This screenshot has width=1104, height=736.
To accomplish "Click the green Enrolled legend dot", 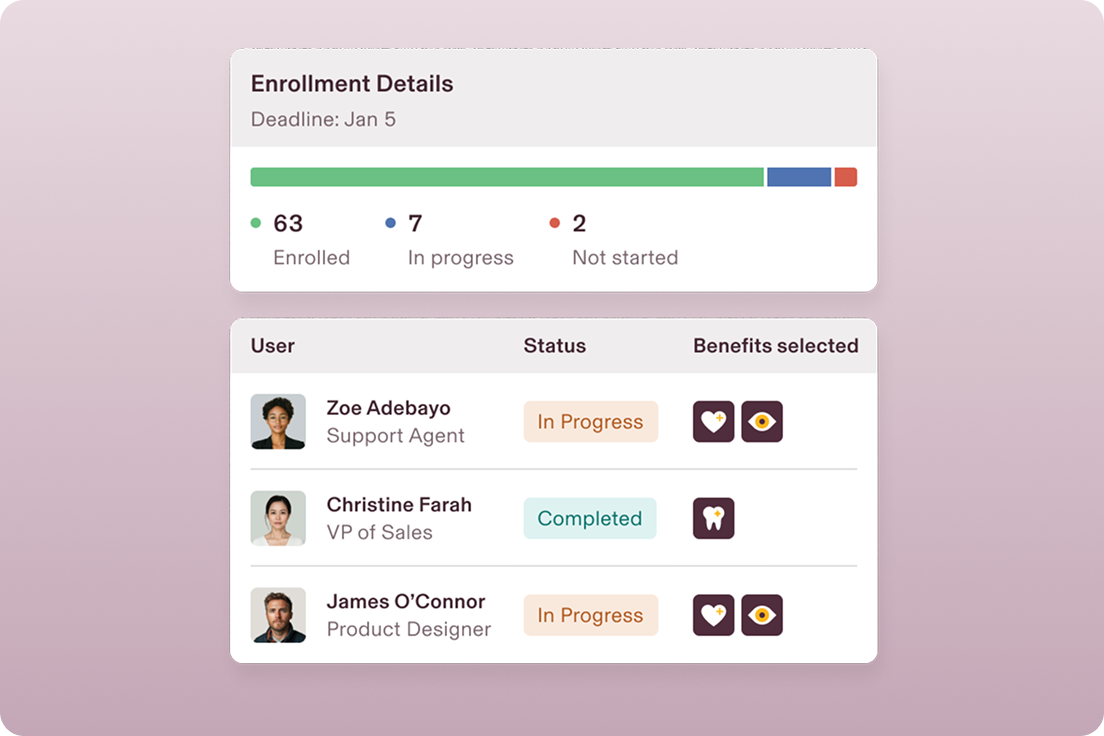I will tap(257, 223).
